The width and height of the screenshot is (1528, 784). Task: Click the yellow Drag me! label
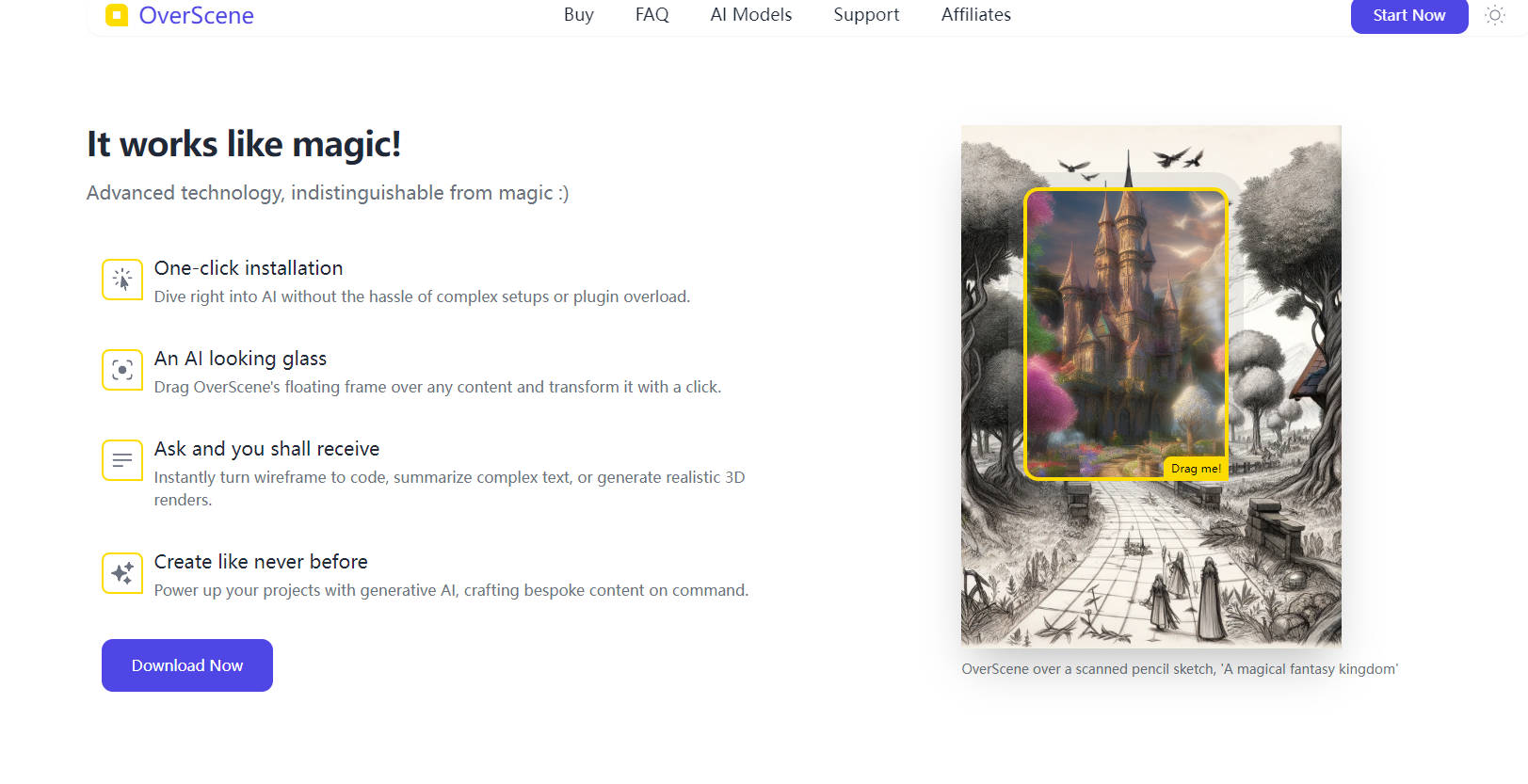pos(1196,469)
